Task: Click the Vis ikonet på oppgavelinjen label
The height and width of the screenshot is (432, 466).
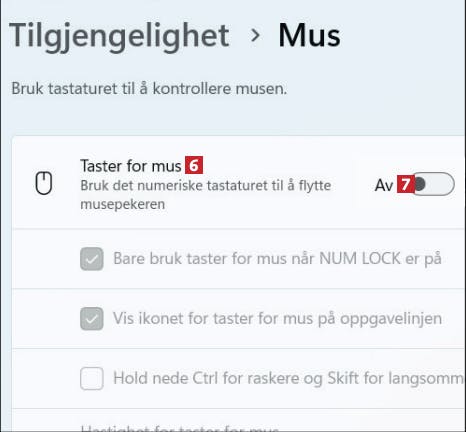Action: (277, 318)
